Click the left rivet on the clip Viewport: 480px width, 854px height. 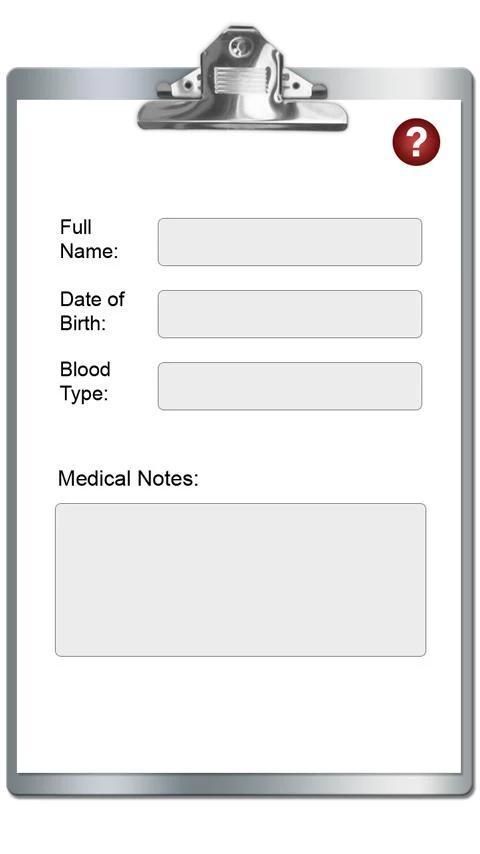coord(188,86)
